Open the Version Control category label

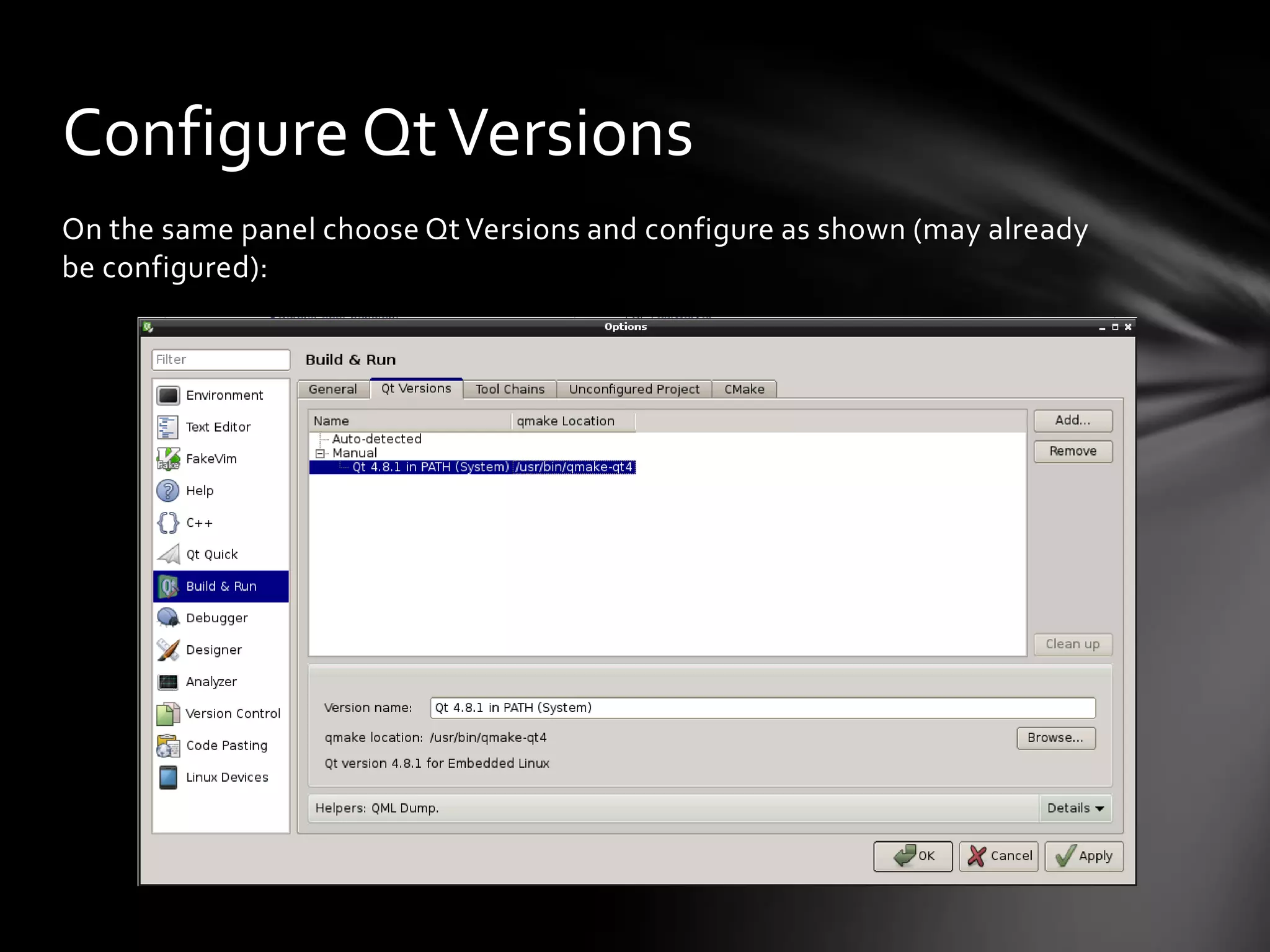click(x=233, y=713)
